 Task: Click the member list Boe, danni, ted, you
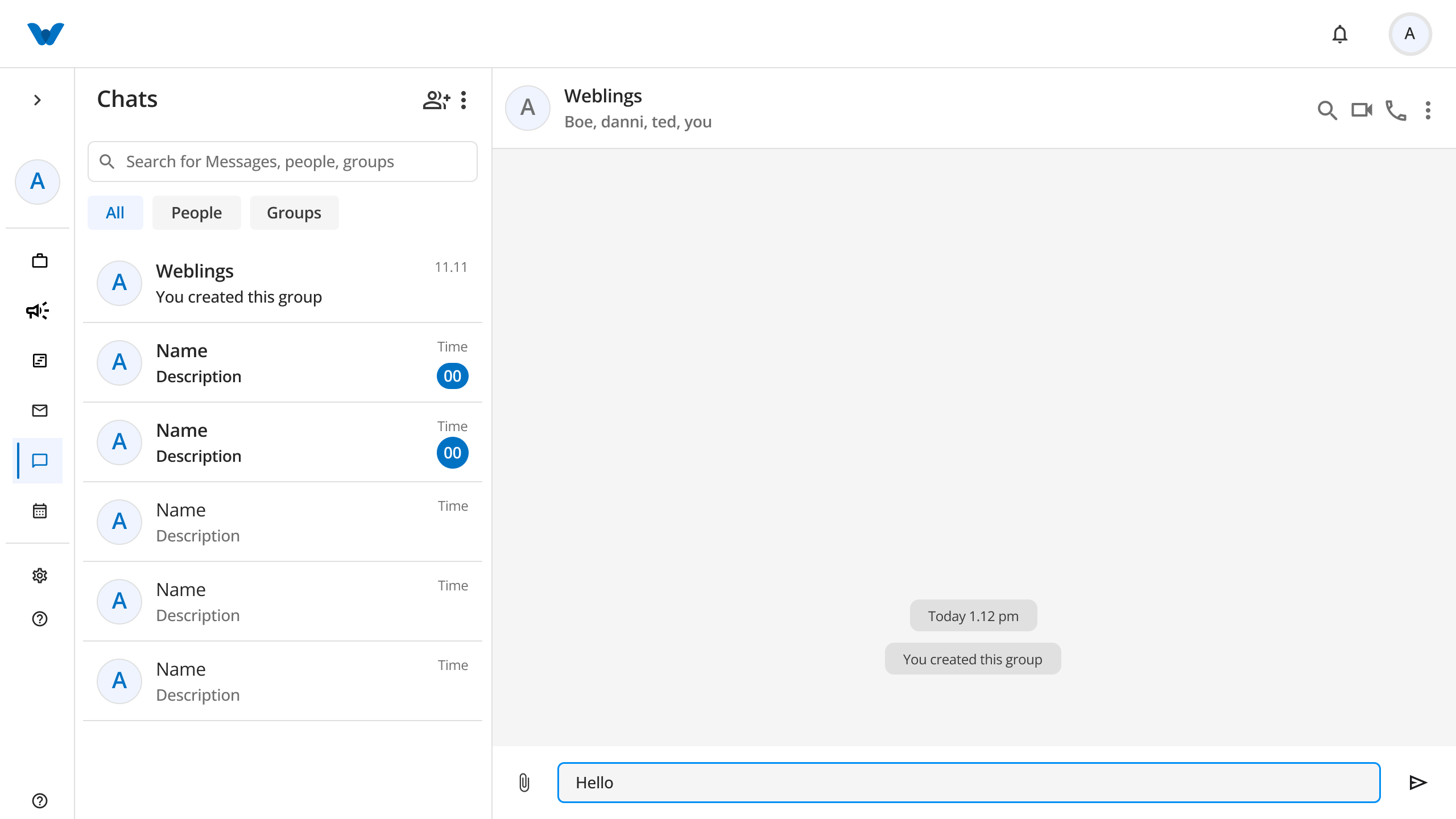coord(638,122)
